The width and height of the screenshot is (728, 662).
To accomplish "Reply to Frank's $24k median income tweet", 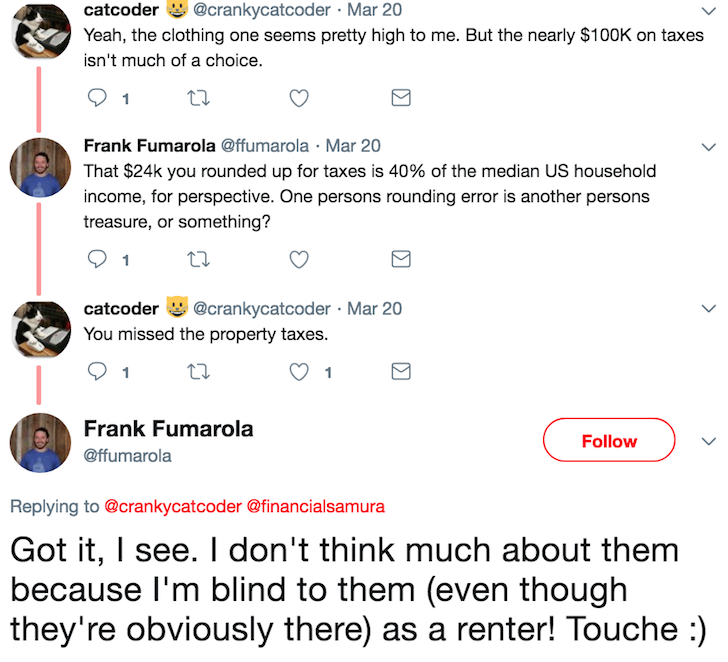I will (97, 259).
